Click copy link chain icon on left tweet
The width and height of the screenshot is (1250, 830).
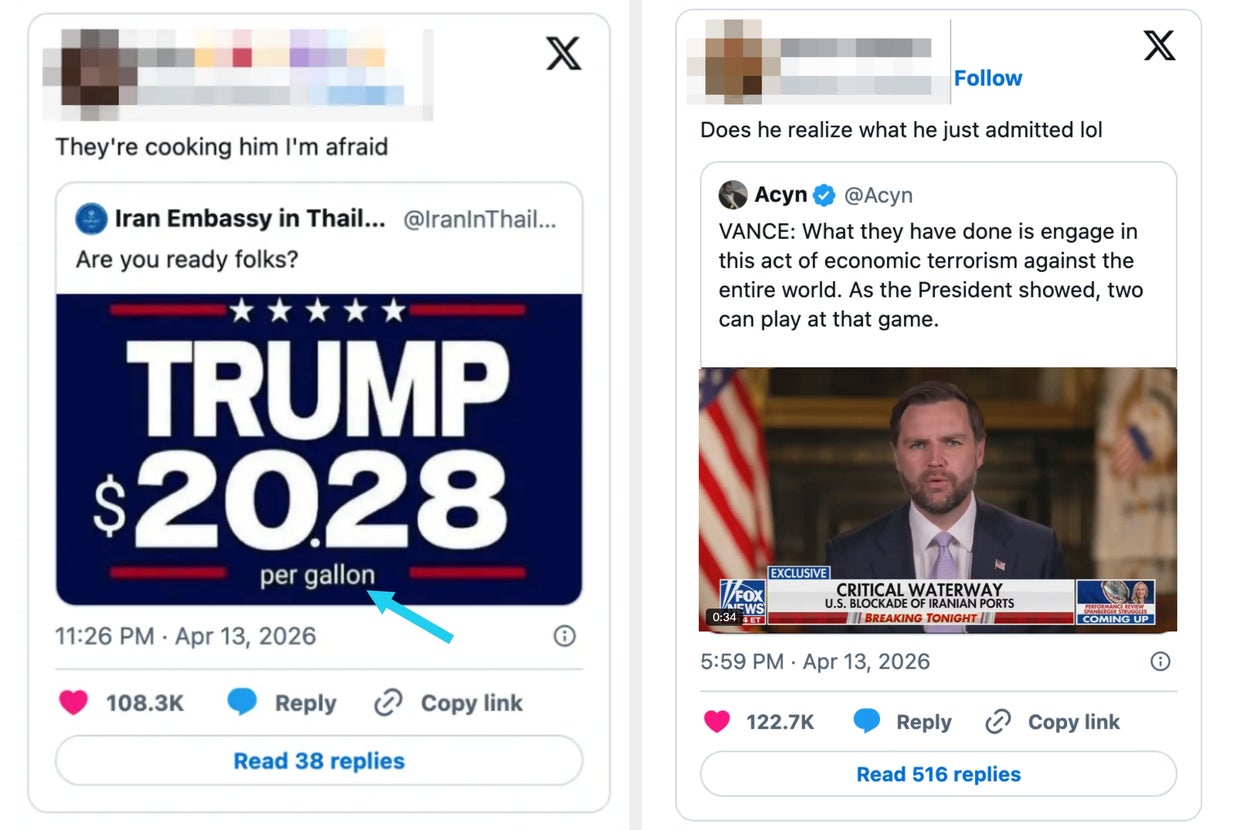(x=388, y=703)
